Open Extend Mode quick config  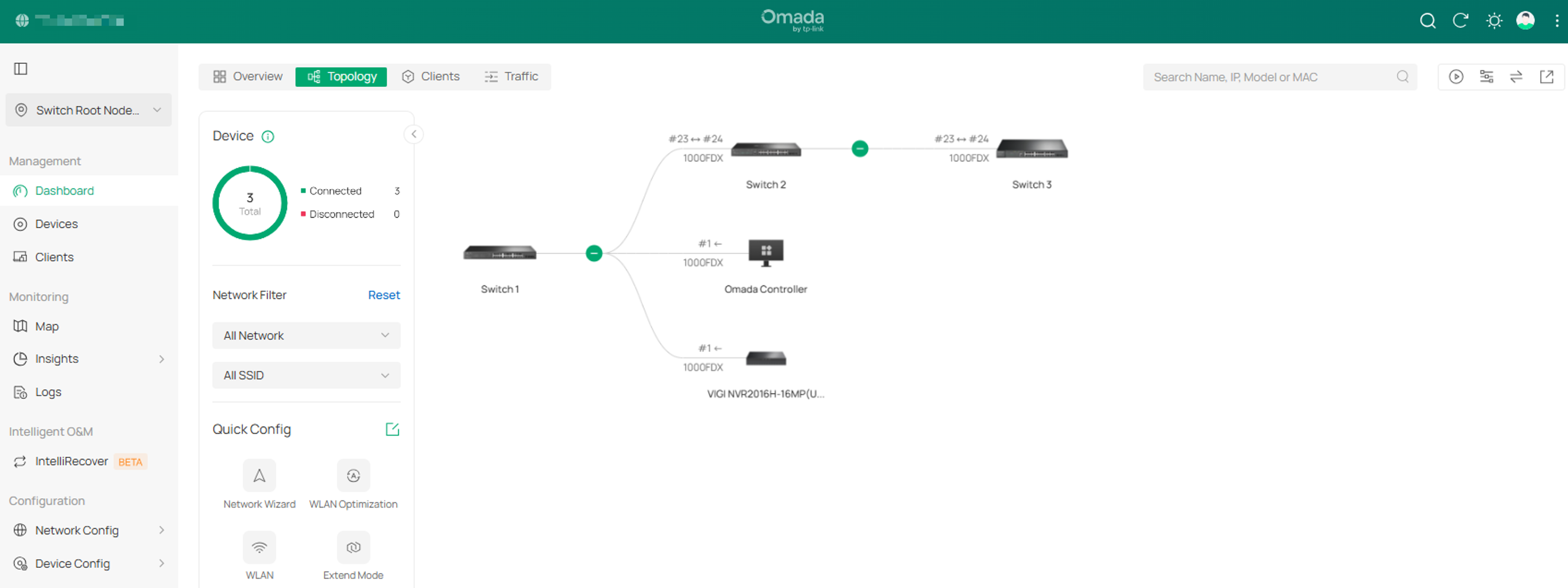coord(353,556)
